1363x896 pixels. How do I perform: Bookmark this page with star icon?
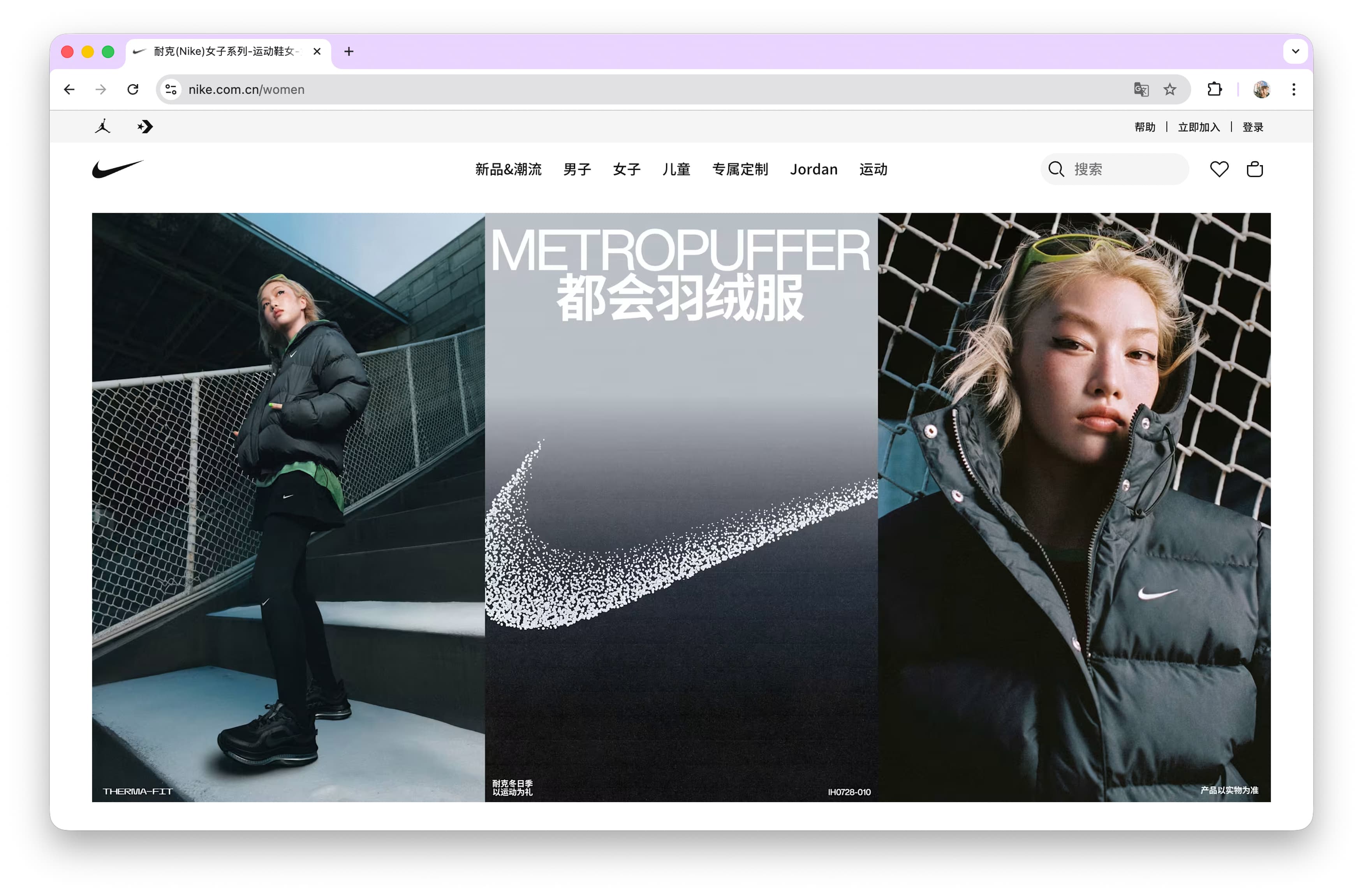tap(1169, 89)
